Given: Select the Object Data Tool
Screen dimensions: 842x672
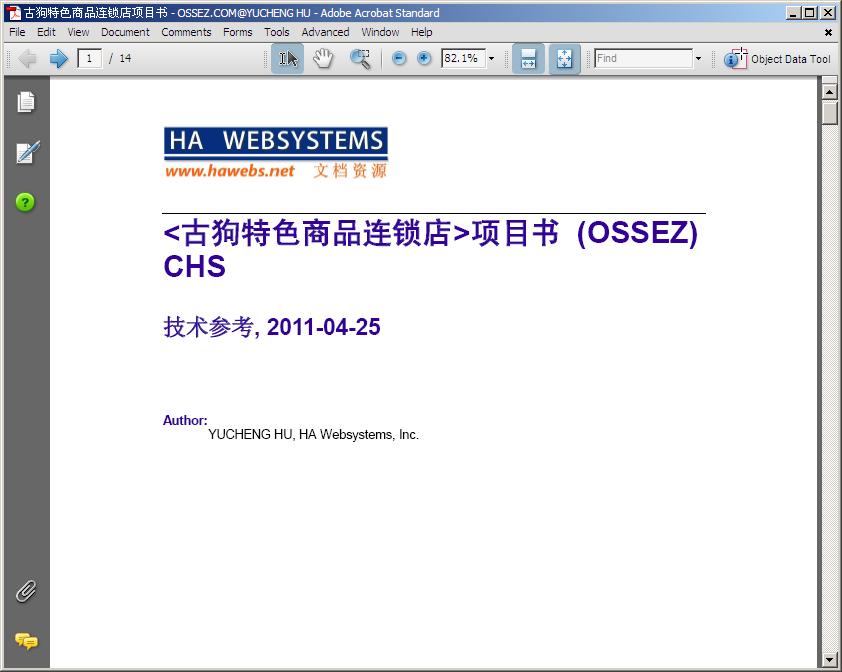Looking at the screenshot, I should (778, 59).
